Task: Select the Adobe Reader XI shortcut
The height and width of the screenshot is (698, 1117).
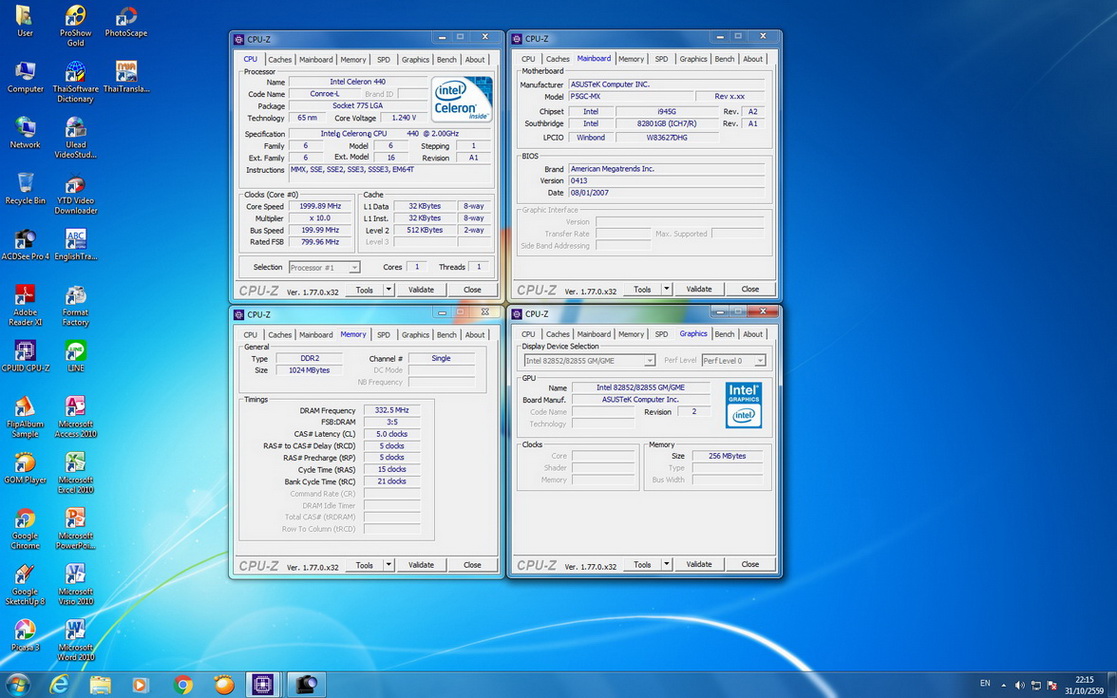Action: (x=26, y=306)
